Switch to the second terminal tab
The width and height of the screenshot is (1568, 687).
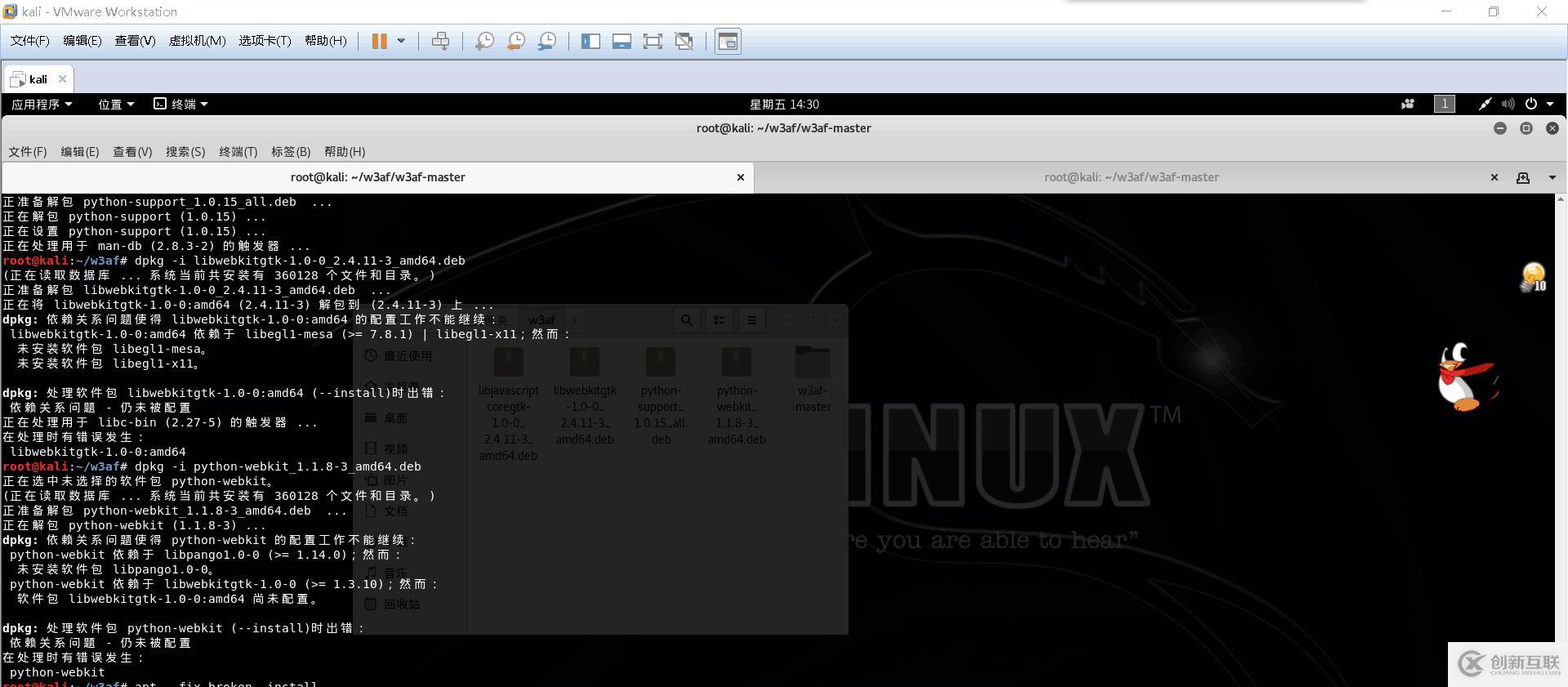click(x=1131, y=177)
